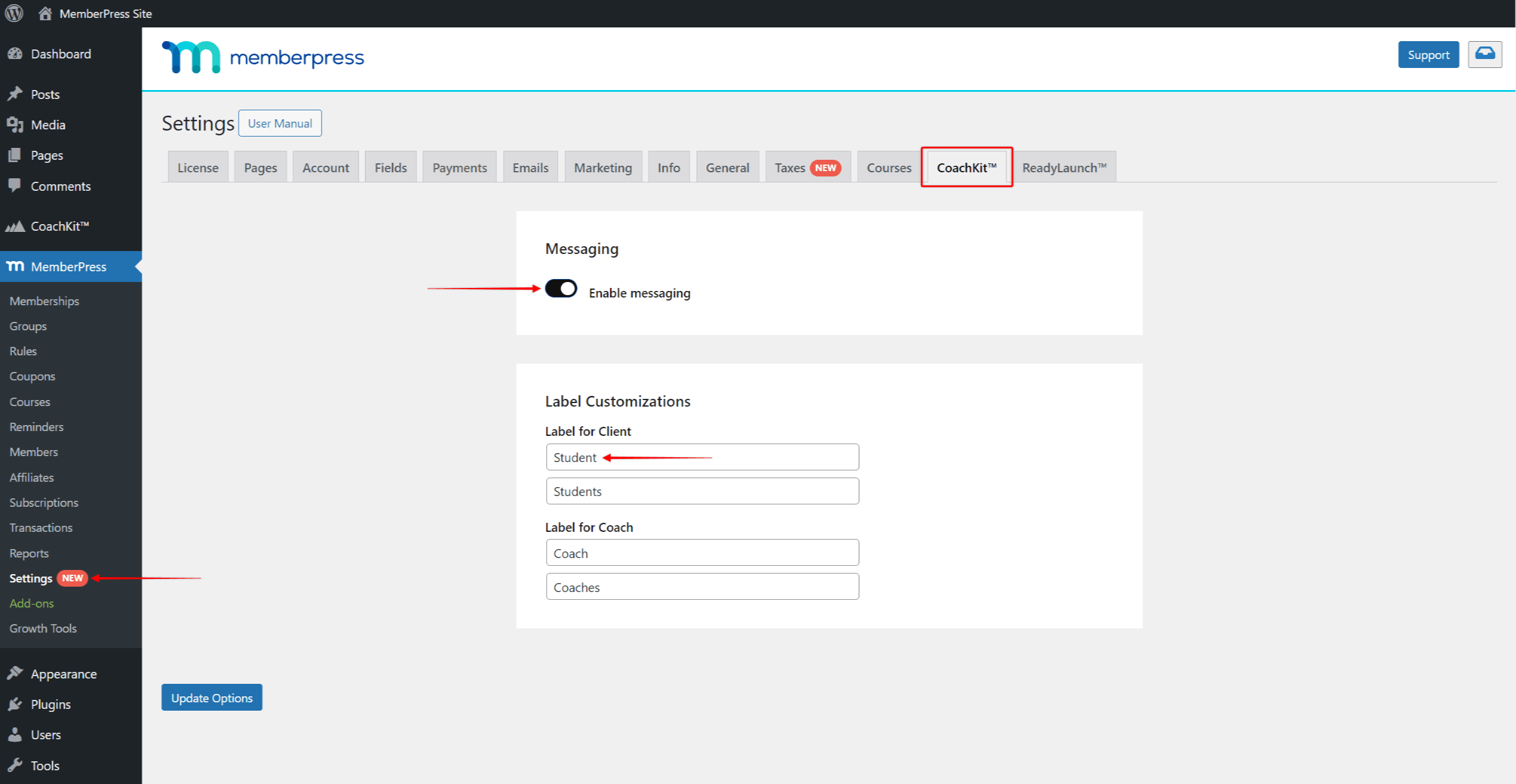This screenshot has height=784, width=1516.
Task: Open the Info tab
Action: tap(669, 168)
